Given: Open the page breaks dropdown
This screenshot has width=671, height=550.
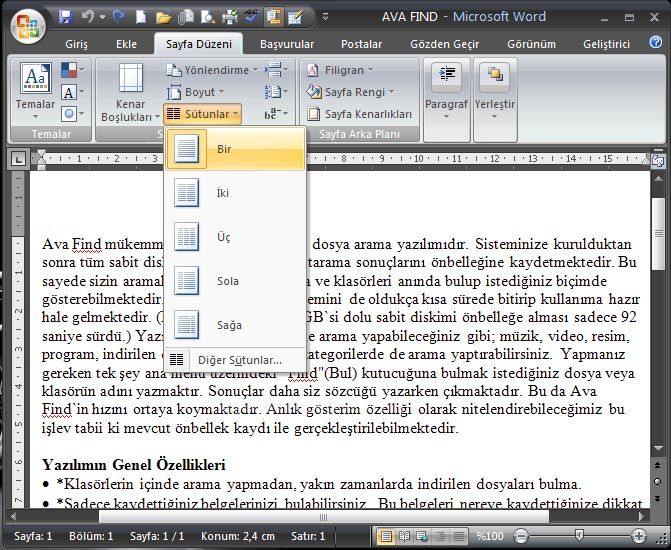Looking at the screenshot, I should pyautogui.click(x=276, y=70).
